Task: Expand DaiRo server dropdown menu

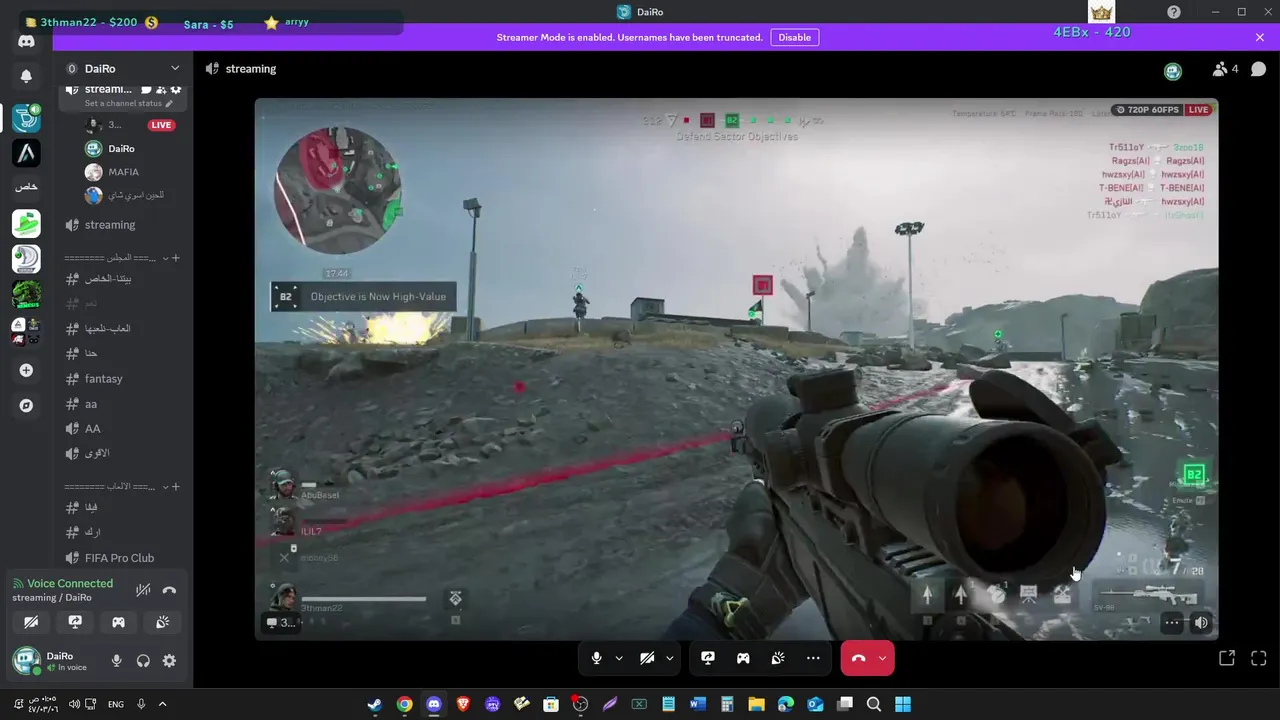Action: [175, 68]
